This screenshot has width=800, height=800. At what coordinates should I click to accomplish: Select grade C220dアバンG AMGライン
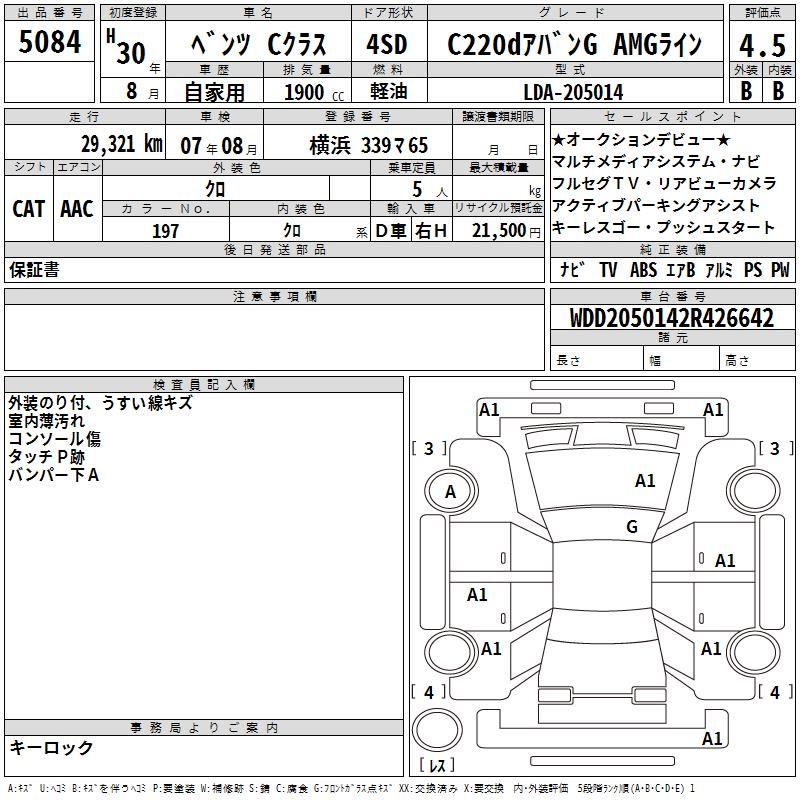click(x=574, y=44)
